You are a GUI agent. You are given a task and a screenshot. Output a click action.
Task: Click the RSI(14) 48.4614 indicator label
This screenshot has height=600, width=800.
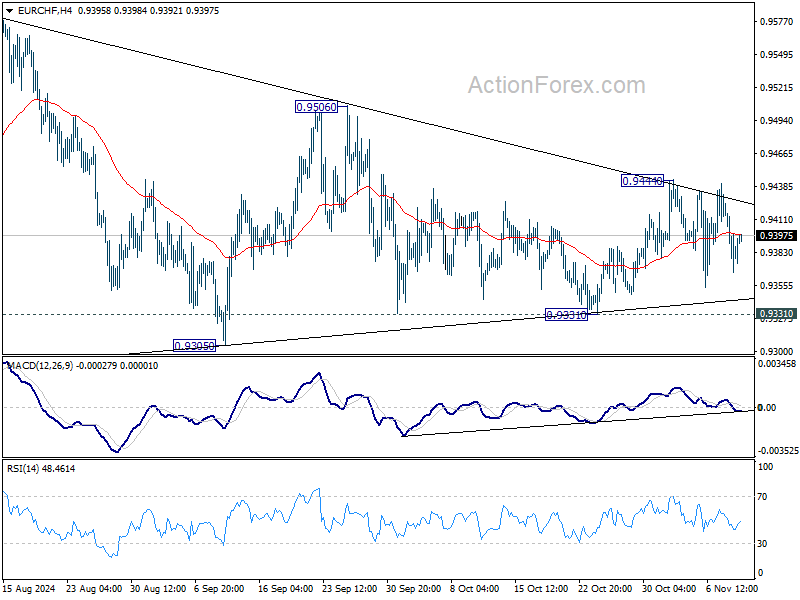click(41, 468)
